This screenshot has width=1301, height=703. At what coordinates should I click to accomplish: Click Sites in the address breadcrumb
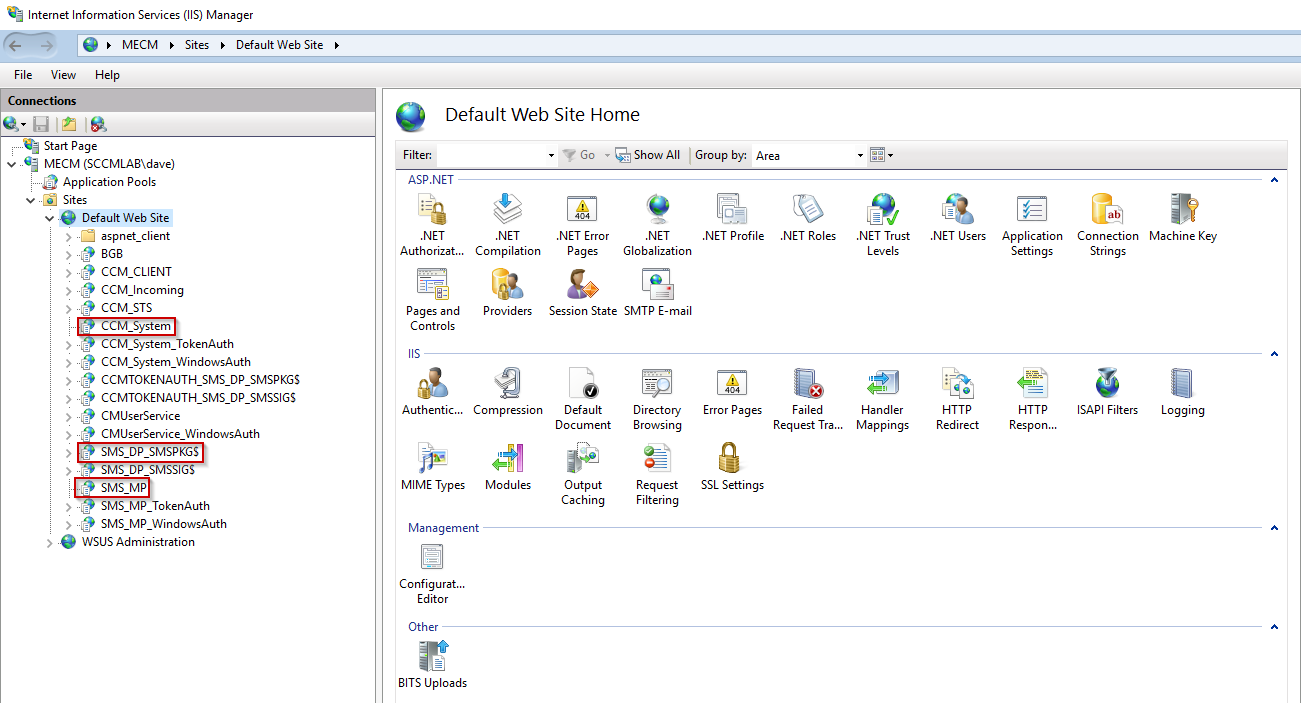point(197,45)
